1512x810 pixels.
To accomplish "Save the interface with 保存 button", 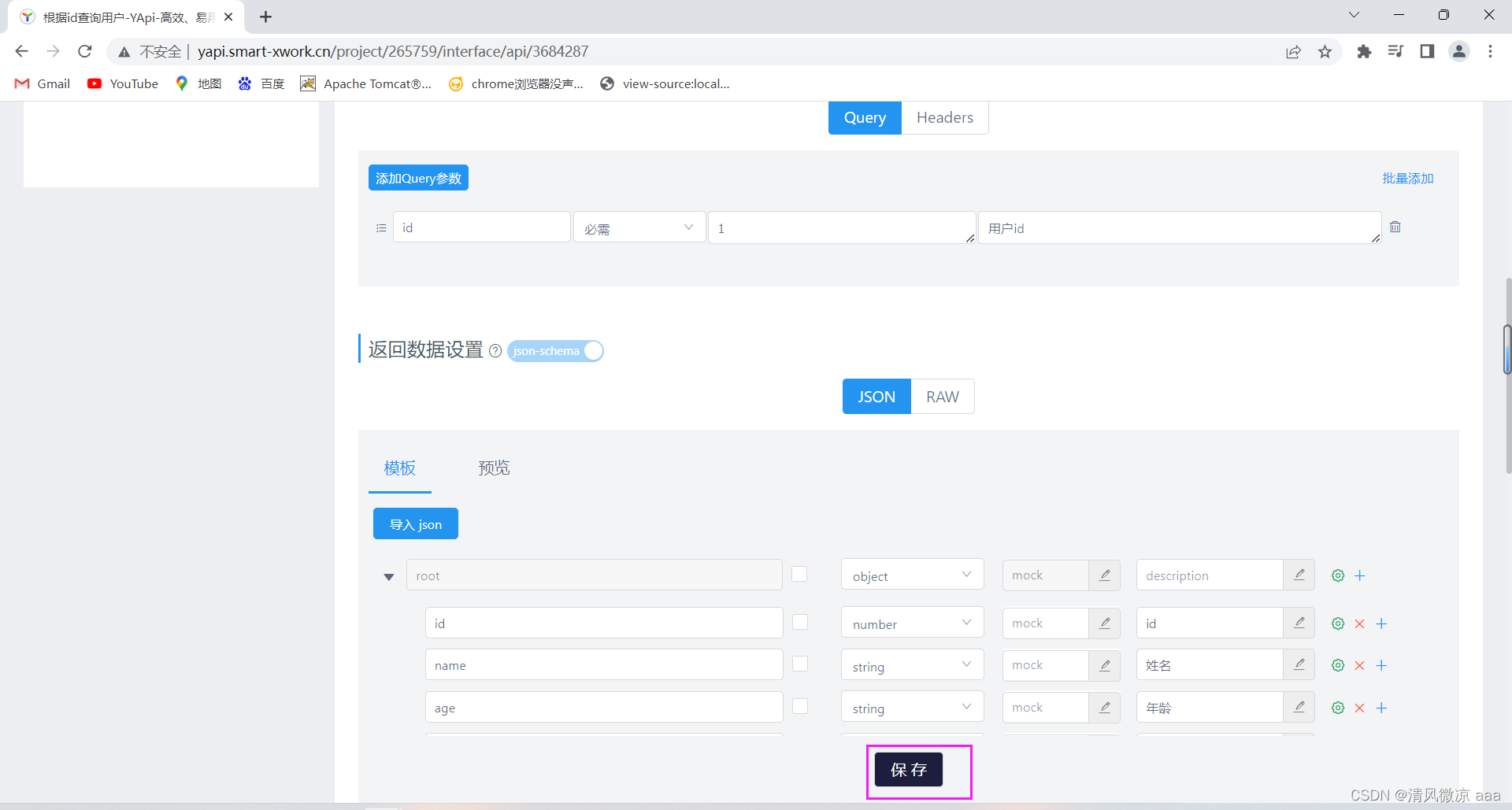I will coord(909,770).
